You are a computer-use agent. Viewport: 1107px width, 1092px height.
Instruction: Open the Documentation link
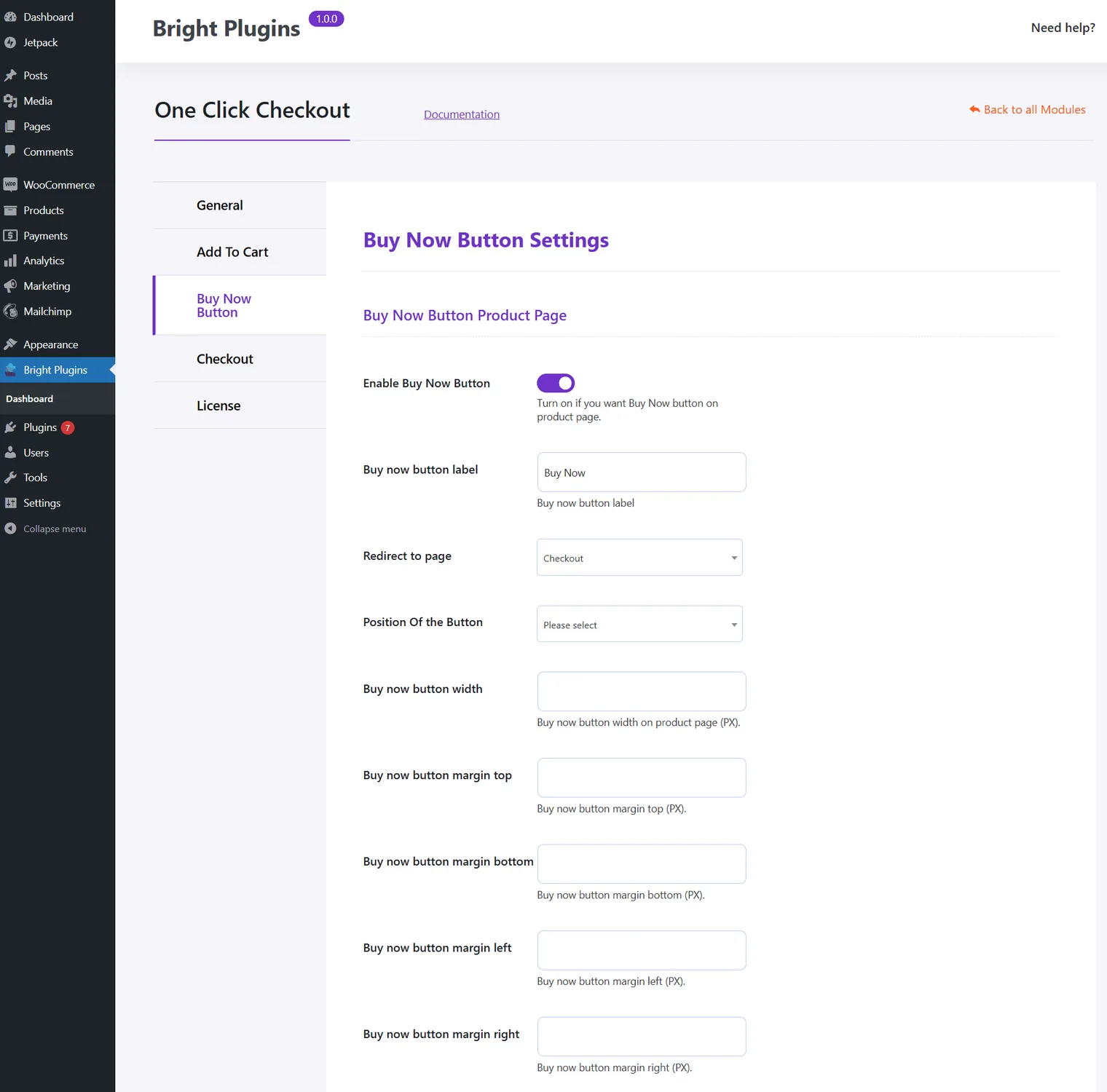click(x=462, y=114)
